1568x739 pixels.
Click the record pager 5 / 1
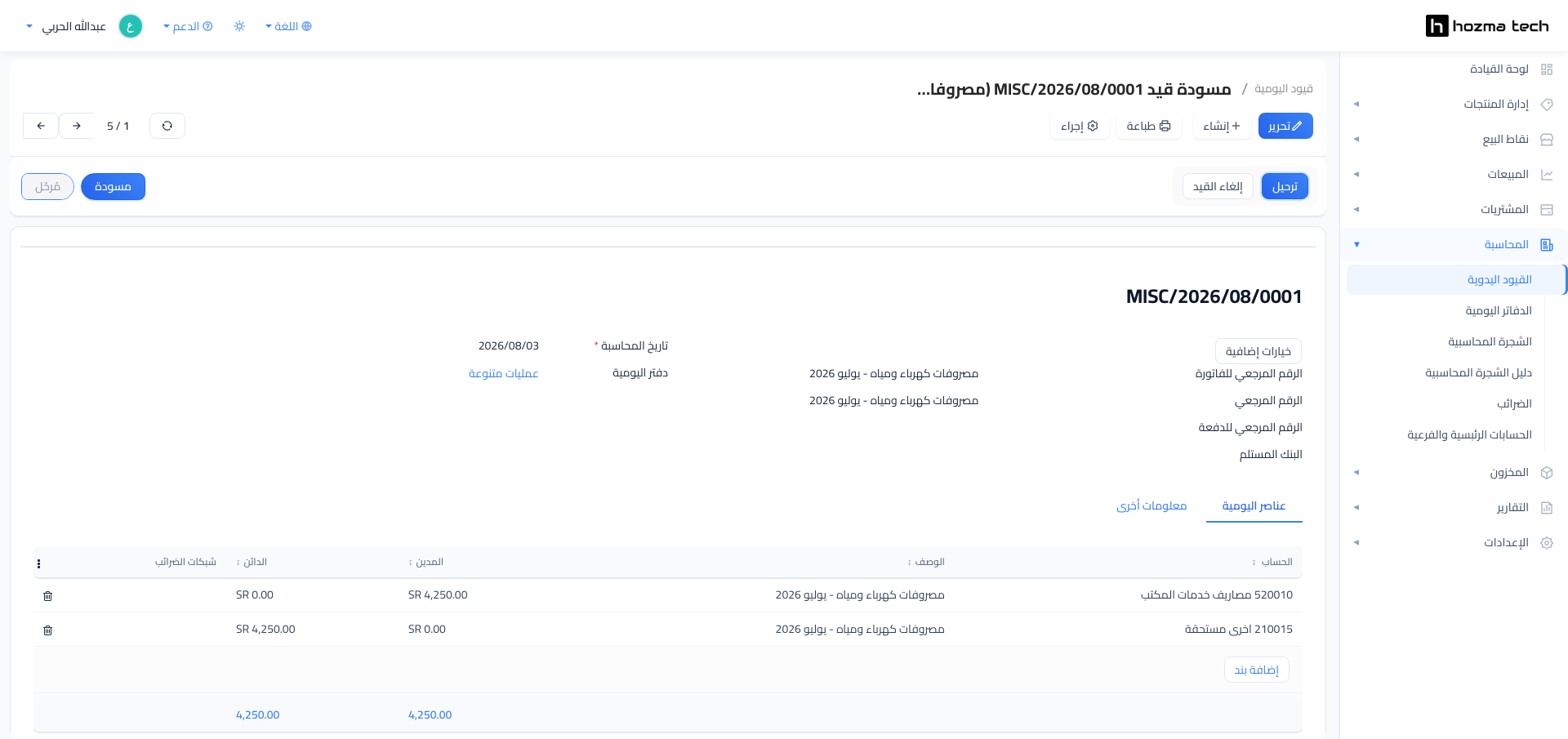coord(118,126)
